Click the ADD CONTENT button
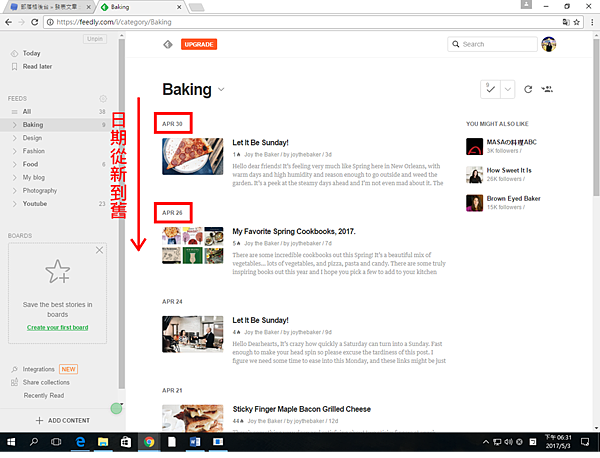 pos(63,421)
